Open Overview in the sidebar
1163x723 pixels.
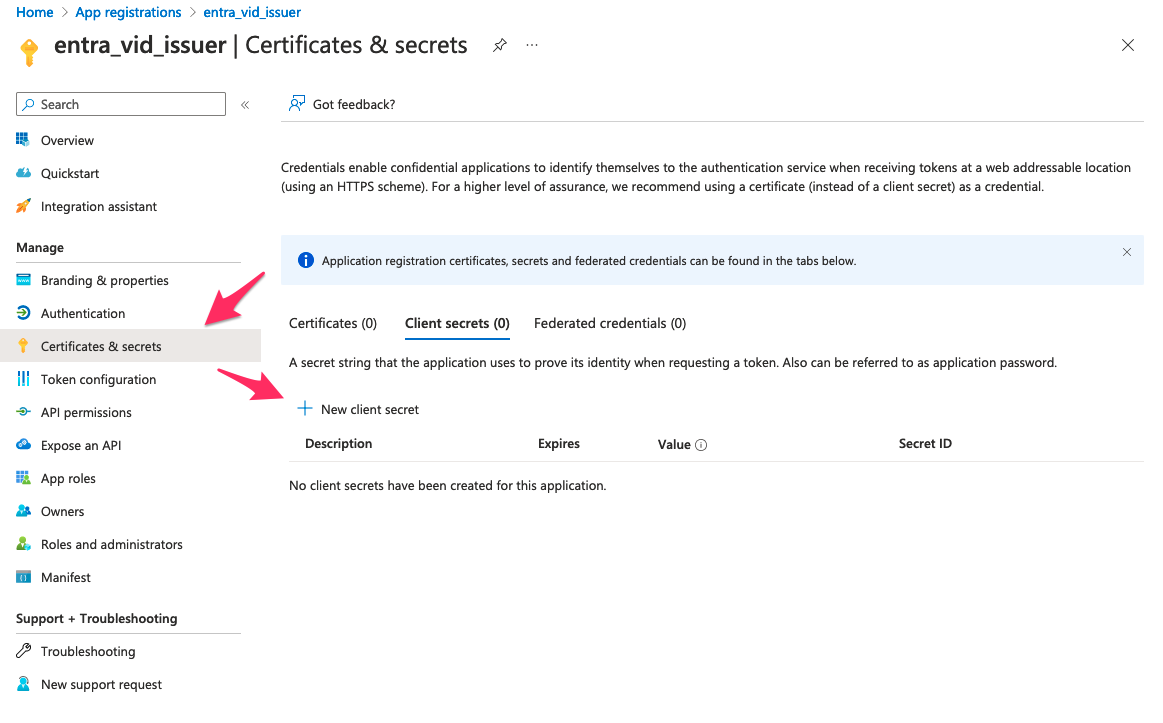[67, 141]
